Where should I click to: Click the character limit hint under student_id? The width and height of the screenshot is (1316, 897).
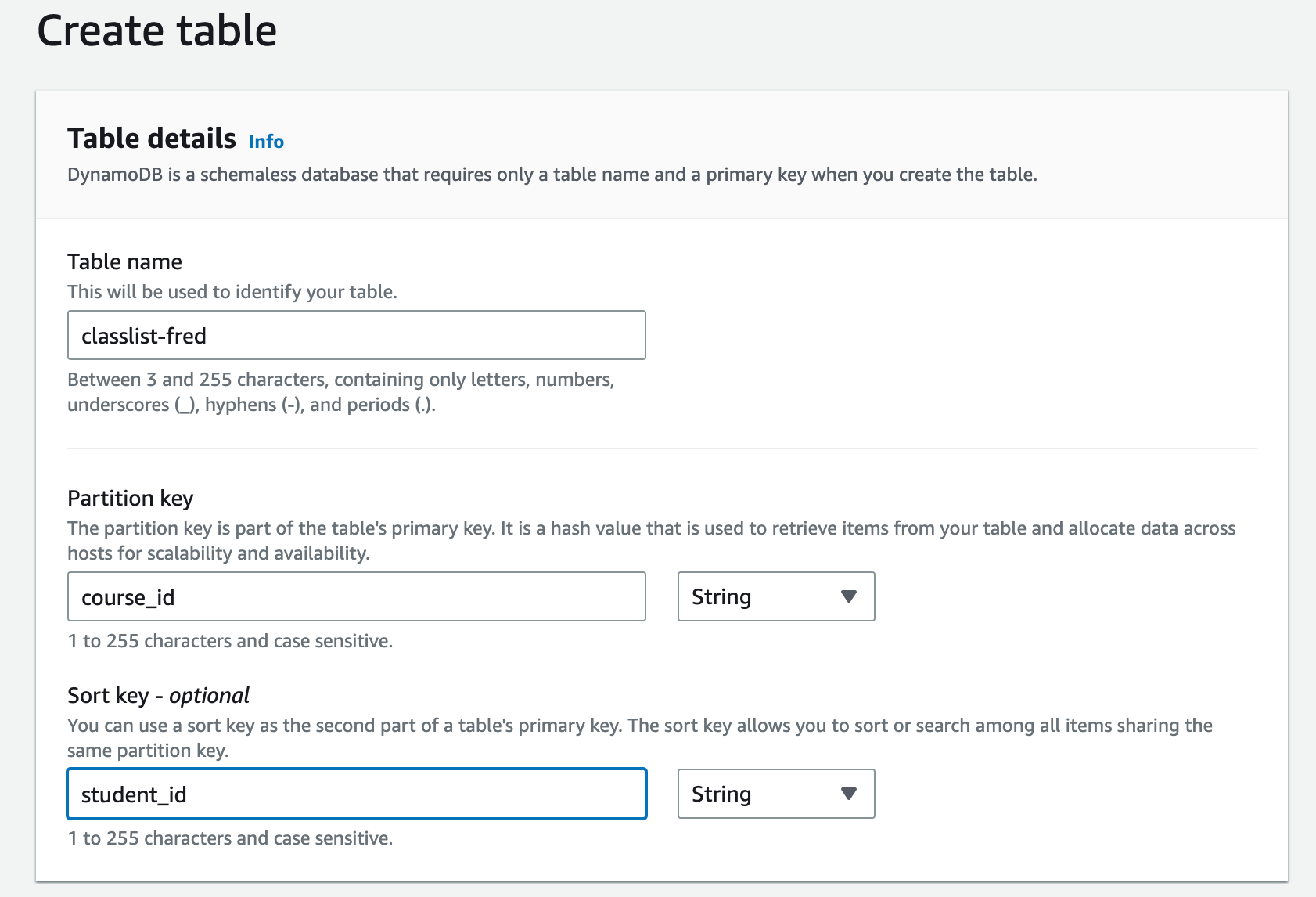(x=230, y=838)
